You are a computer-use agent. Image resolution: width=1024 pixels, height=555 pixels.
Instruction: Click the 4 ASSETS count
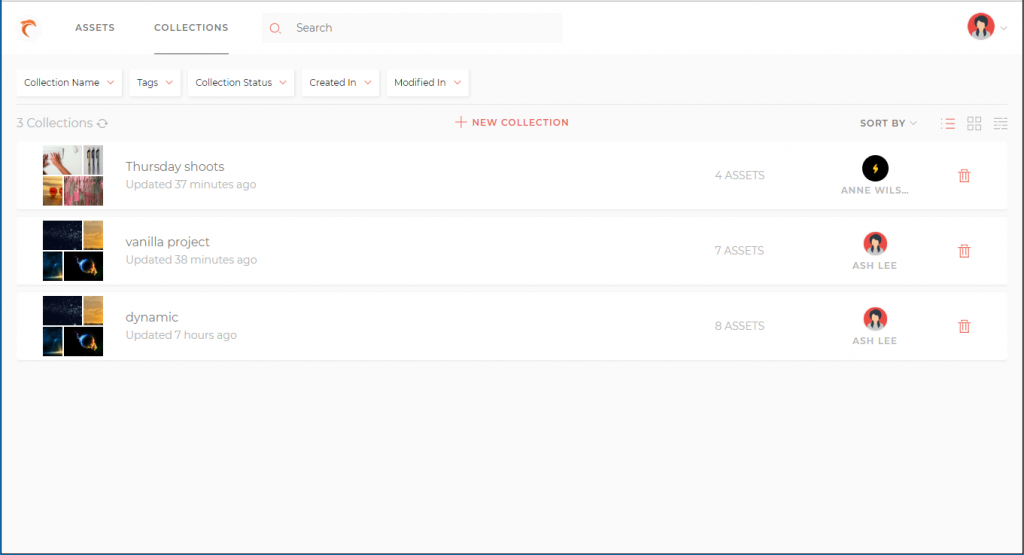739,175
